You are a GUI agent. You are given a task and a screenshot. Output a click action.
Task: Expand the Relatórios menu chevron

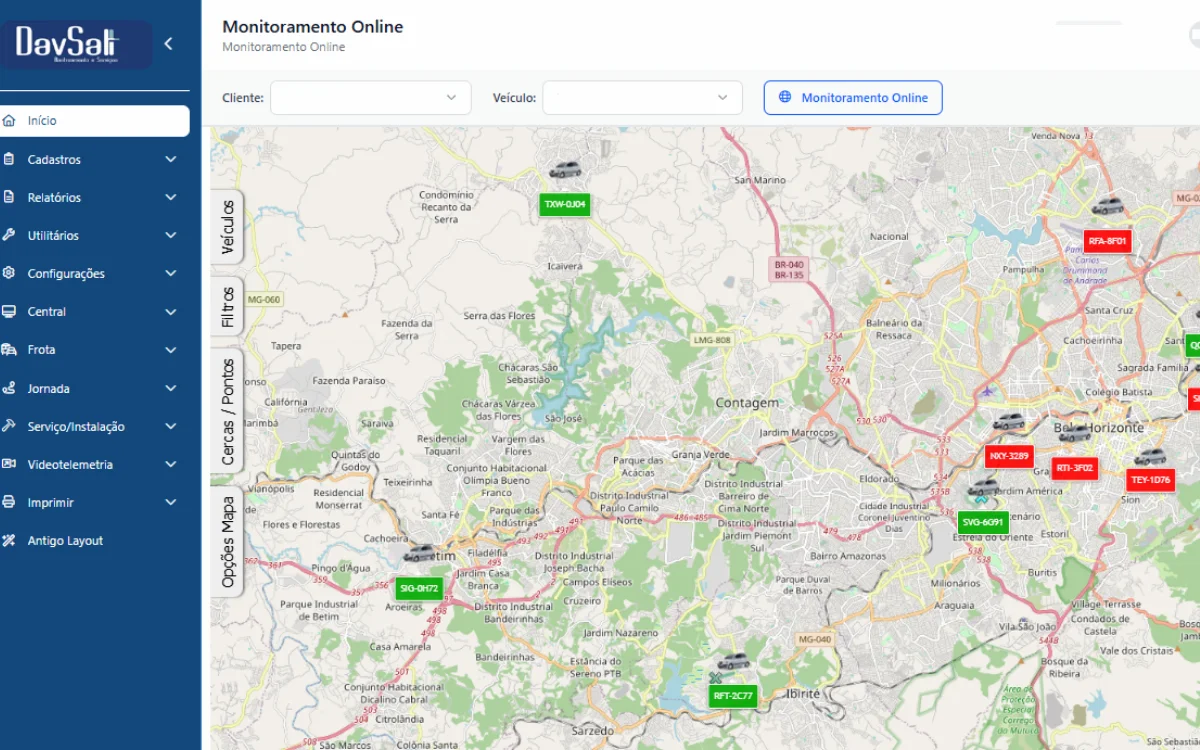[x=171, y=197]
